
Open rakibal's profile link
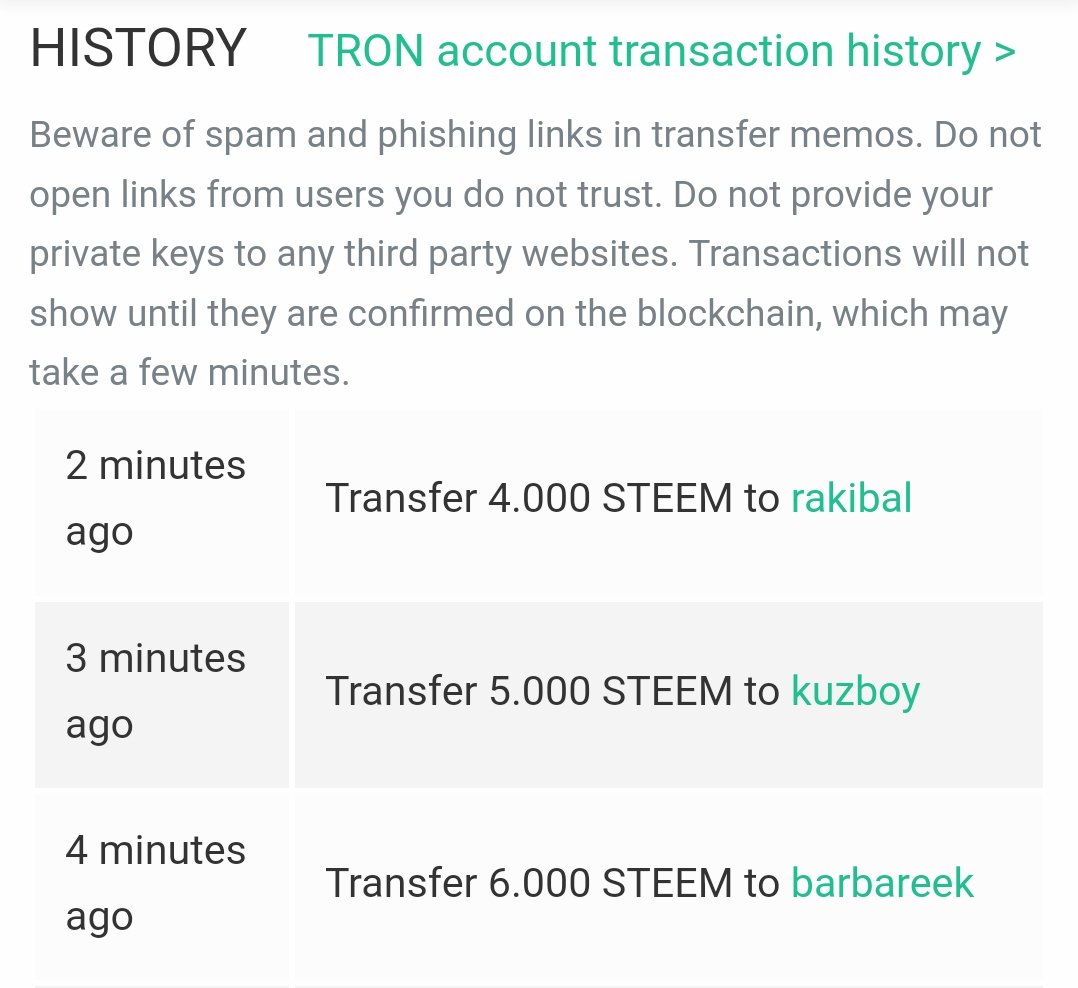coord(851,498)
